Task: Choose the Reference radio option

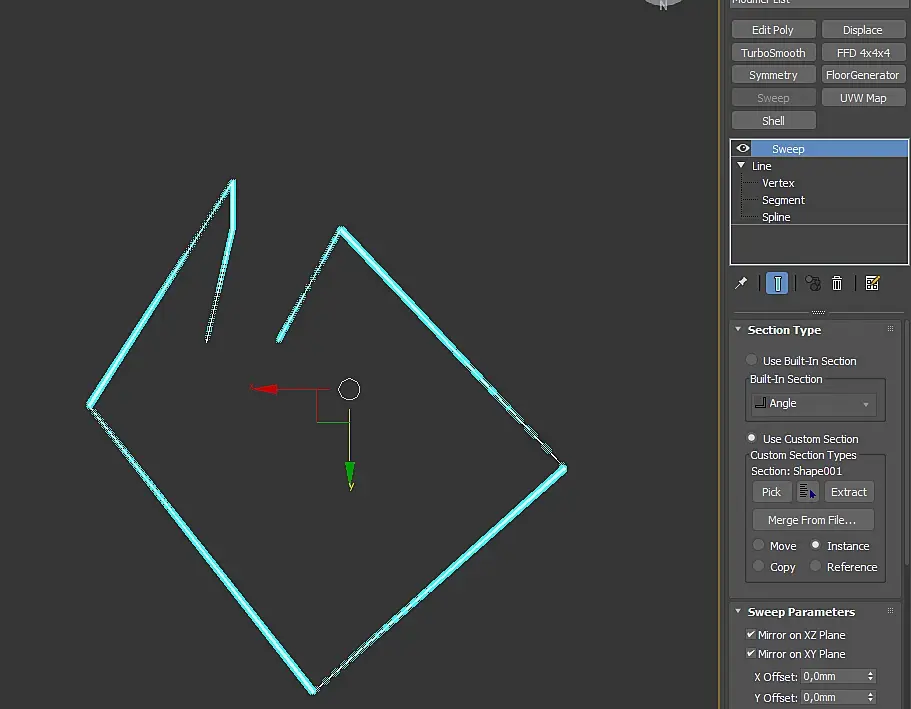Action: (815, 566)
